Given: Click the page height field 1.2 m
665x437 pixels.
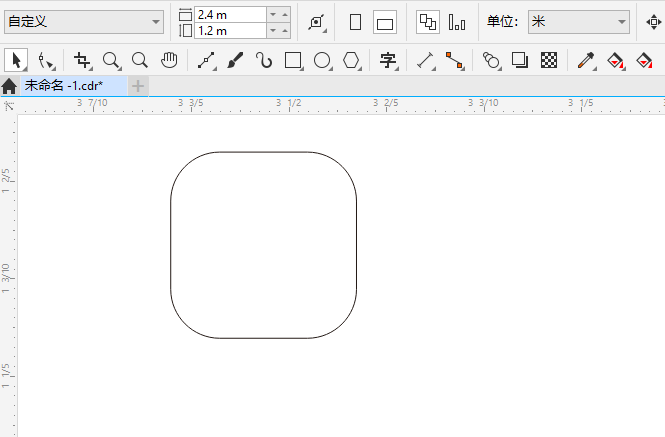Looking at the screenshot, I should [230, 31].
